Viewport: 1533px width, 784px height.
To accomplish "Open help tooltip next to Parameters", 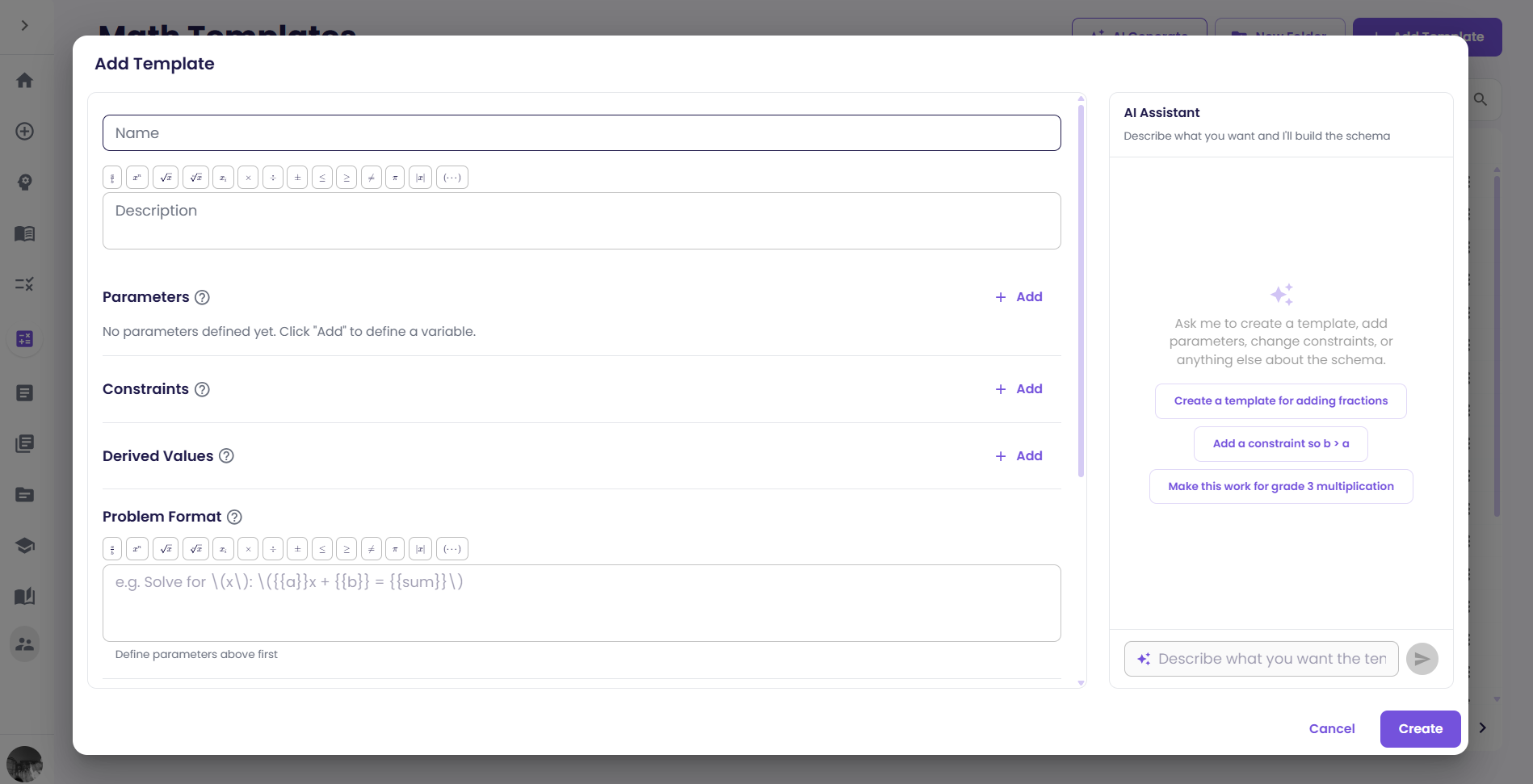I will tap(203, 297).
